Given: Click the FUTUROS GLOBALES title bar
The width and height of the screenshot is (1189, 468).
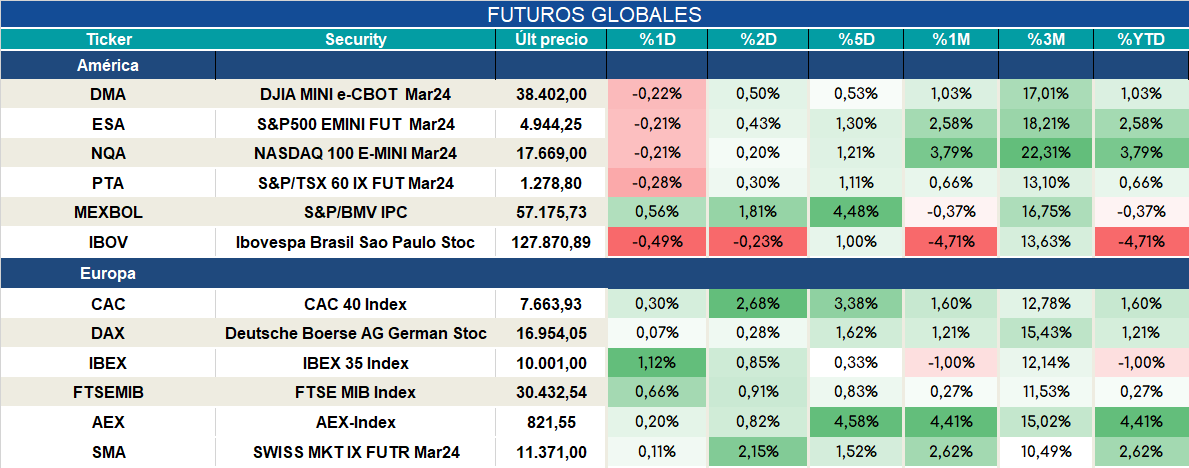Looking at the screenshot, I should pyautogui.click(x=594, y=14).
